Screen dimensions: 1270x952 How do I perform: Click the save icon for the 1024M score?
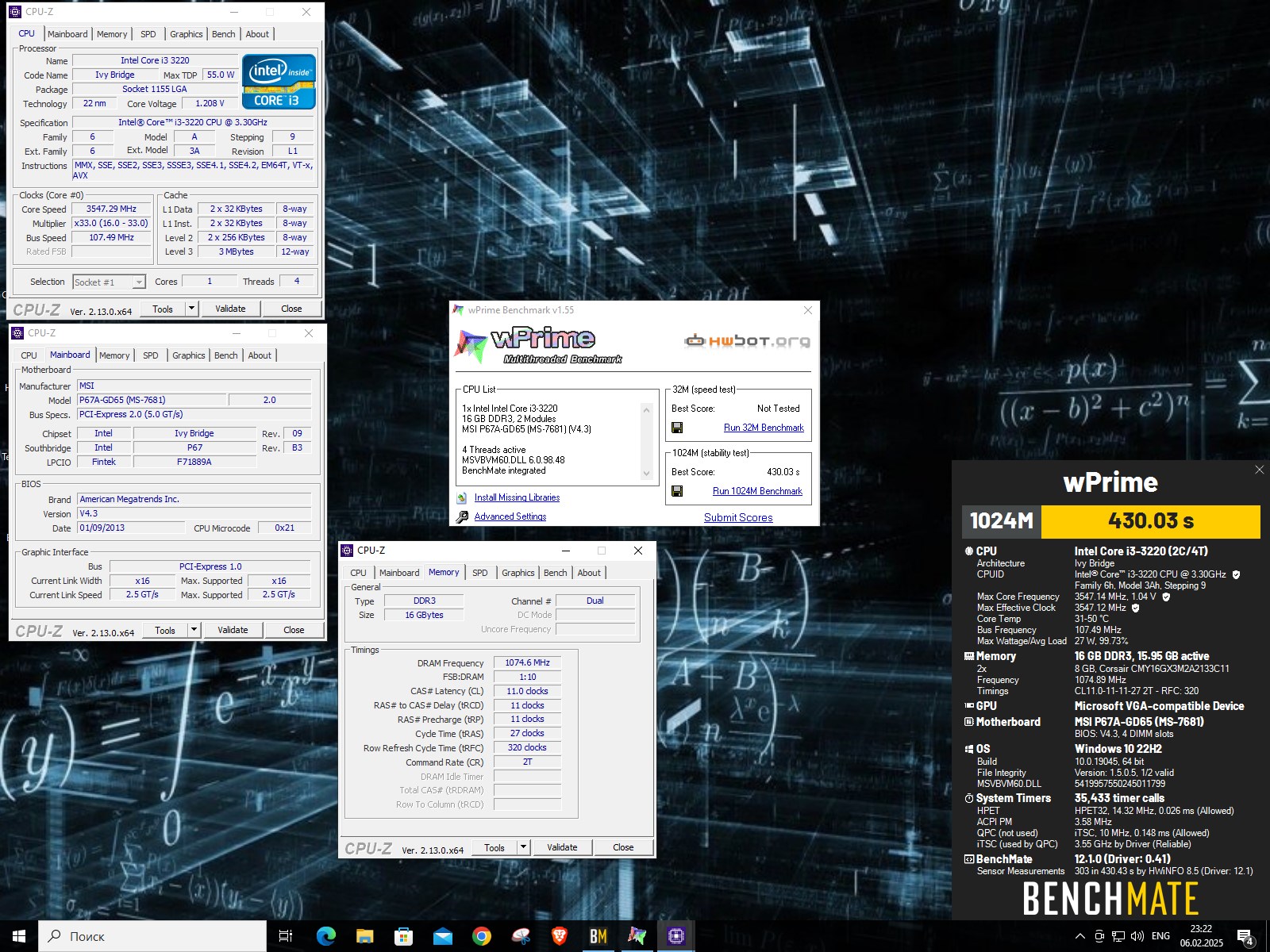pyautogui.click(x=677, y=491)
